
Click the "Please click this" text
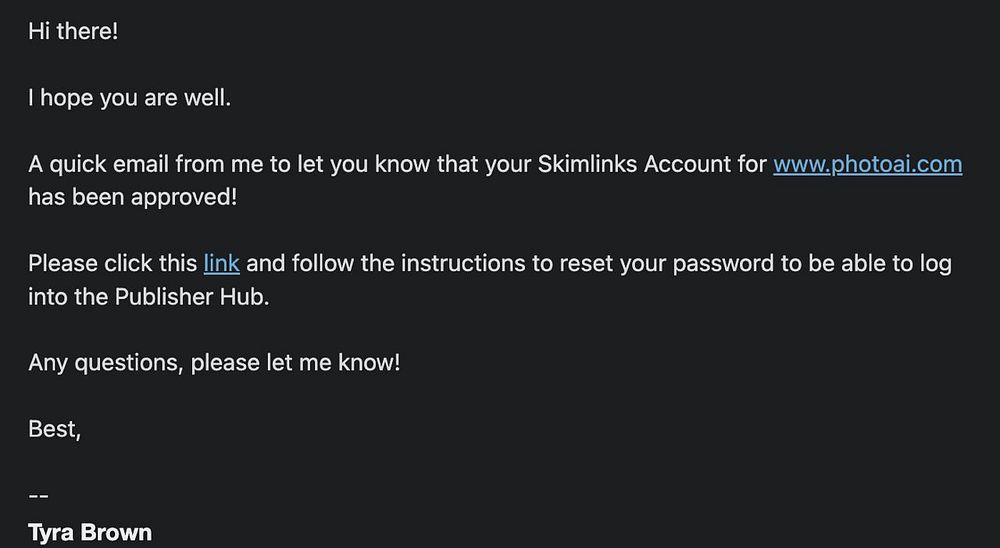(x=112, y=264)
